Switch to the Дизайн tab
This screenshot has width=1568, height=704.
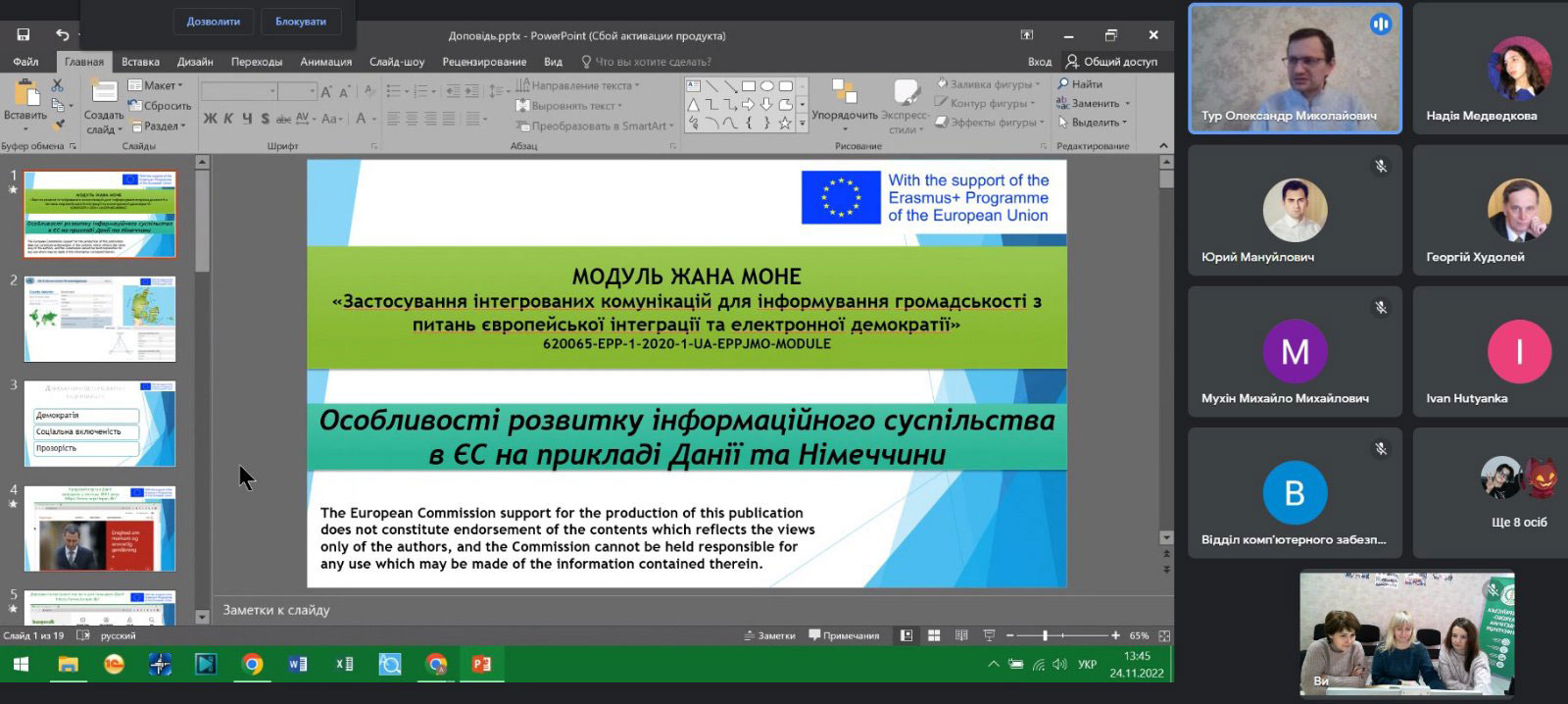pyautogui.click(x=195, y=62)
